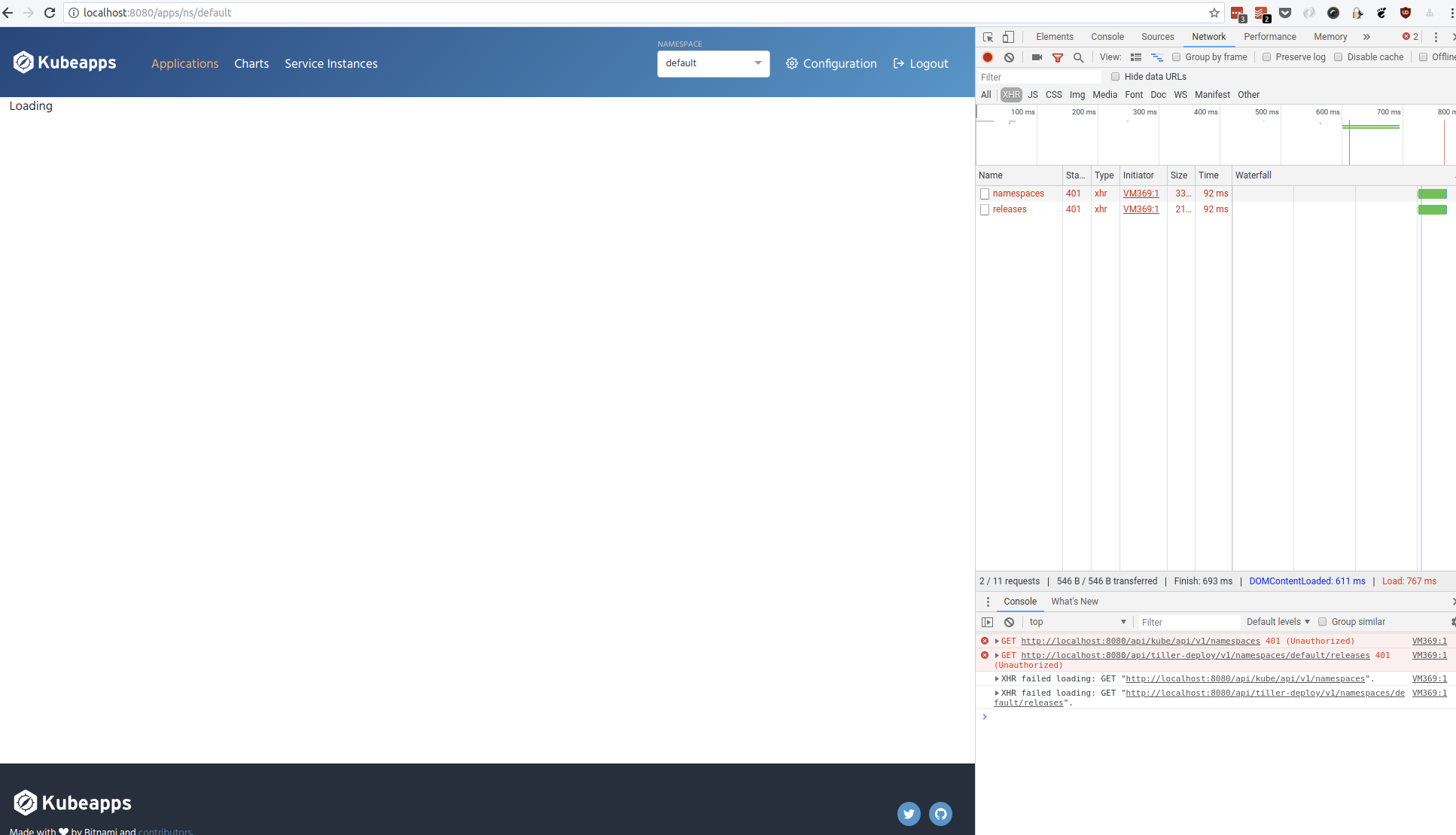Screen dimensions: 1456x835
Task: Open the VM369:1 initiator link
Action: 1141,194
